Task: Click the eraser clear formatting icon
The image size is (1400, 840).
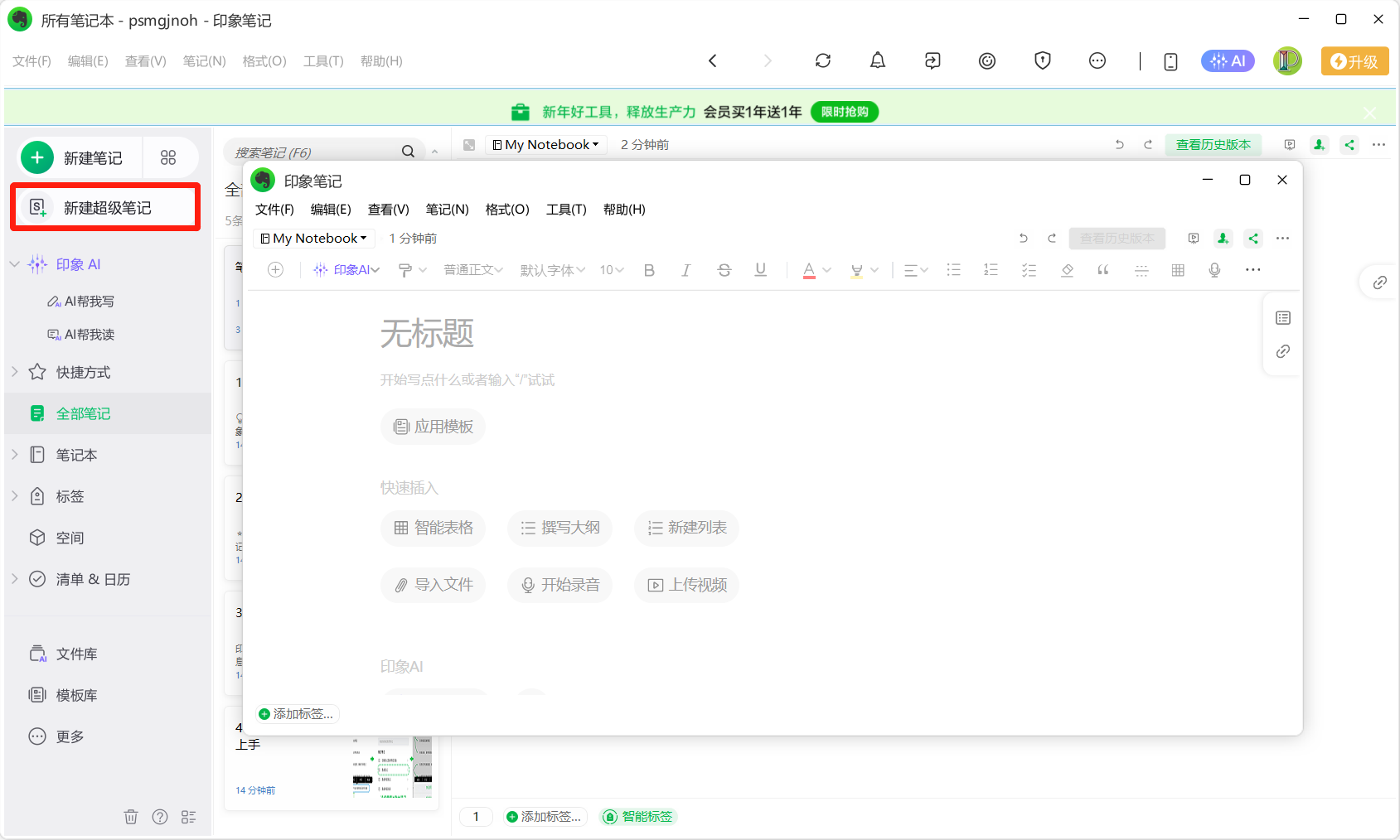Action: coord(1067,270)
